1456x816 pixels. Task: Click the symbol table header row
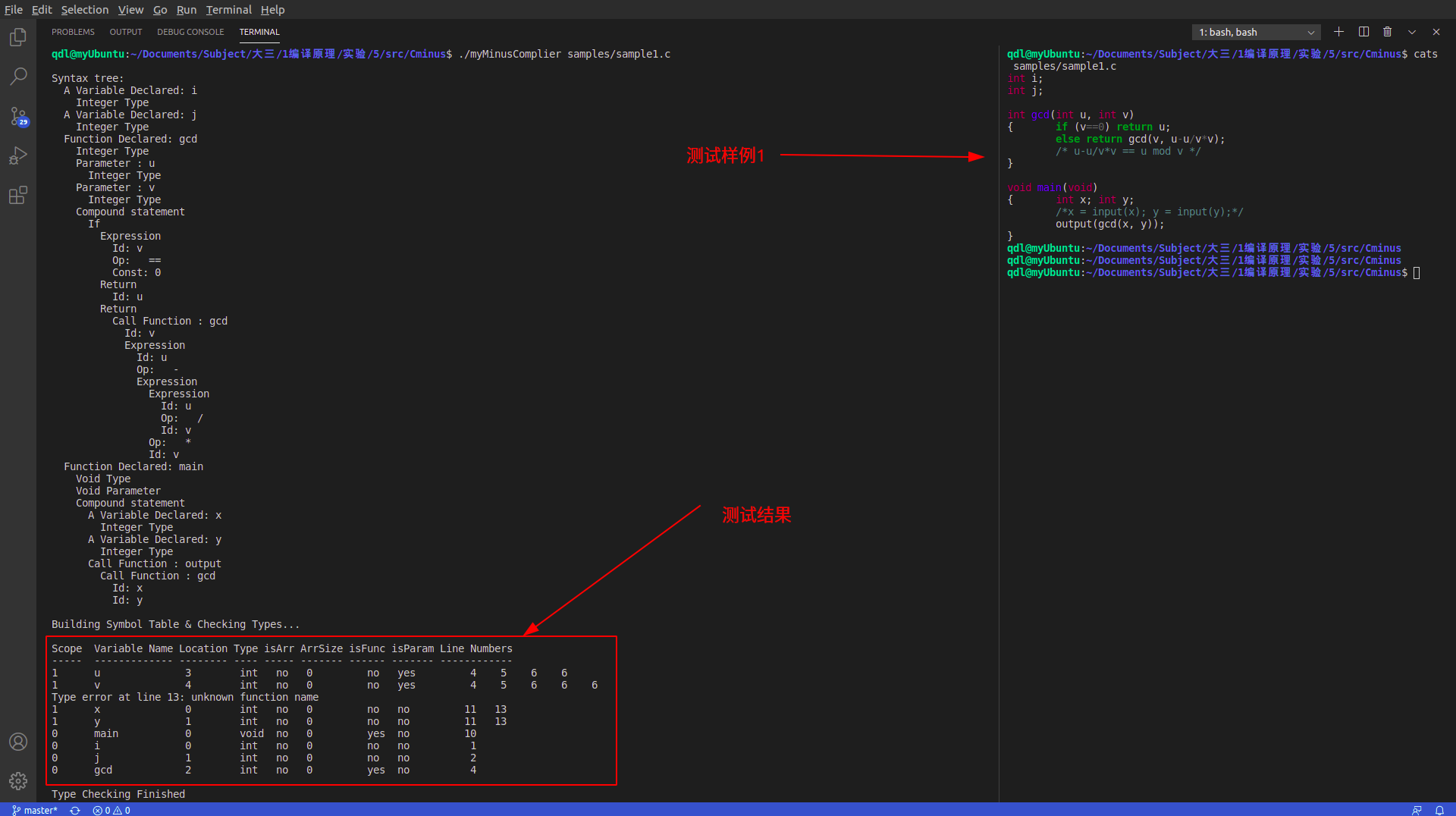282,648
